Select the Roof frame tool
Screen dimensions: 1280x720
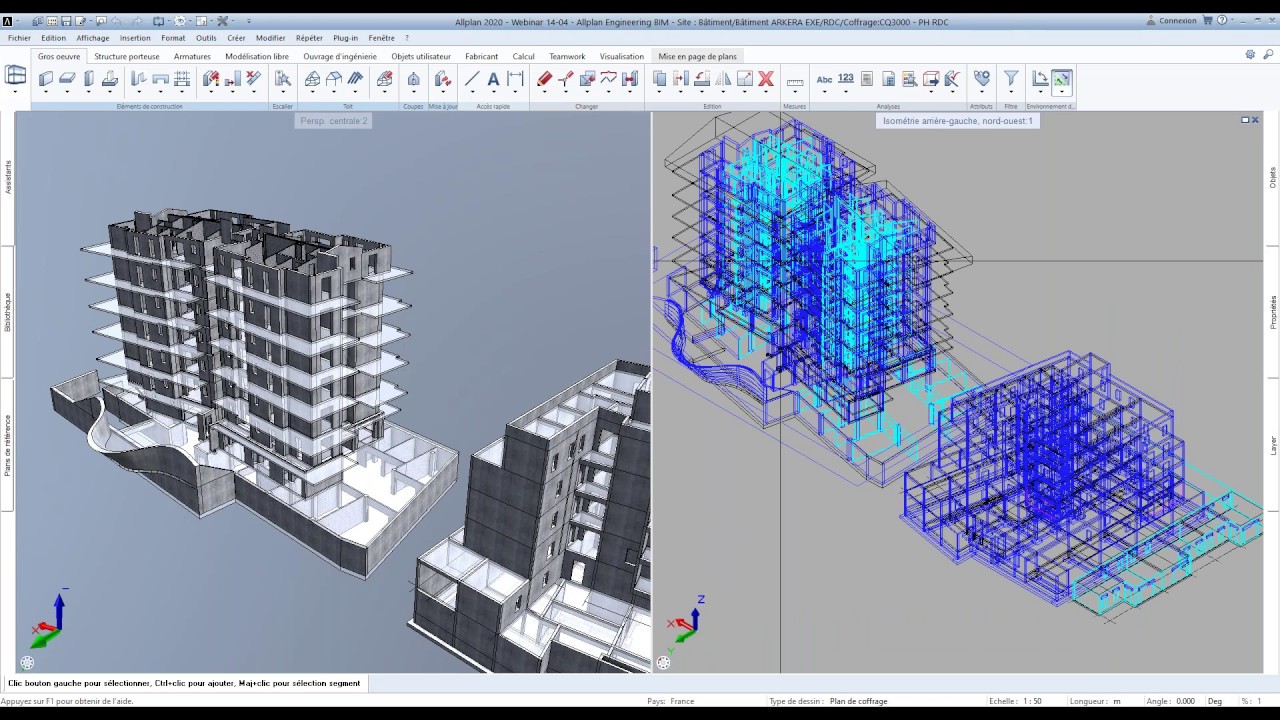coord(312,79)
